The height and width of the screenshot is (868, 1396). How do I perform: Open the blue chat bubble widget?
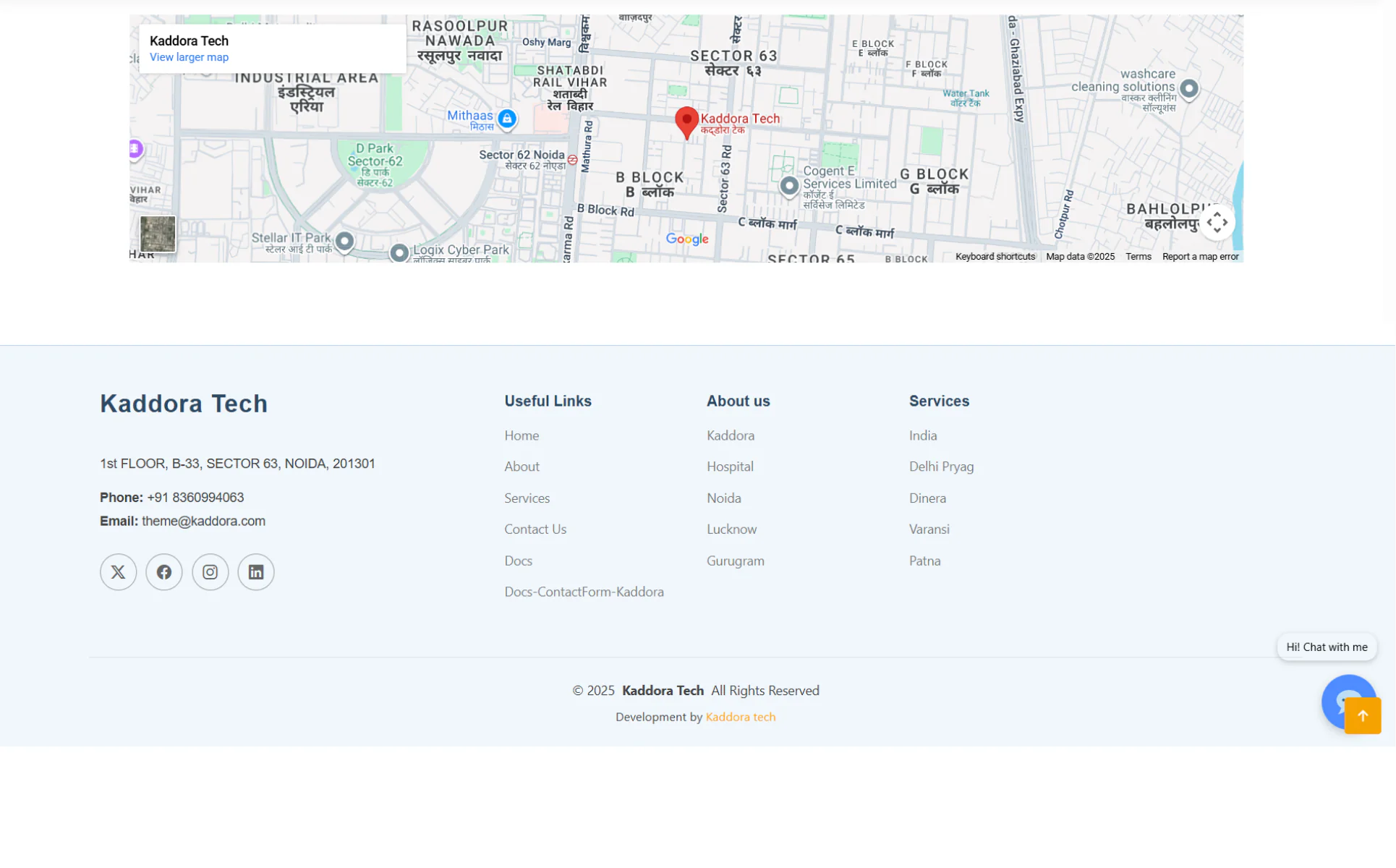[x=1339, y=694]
